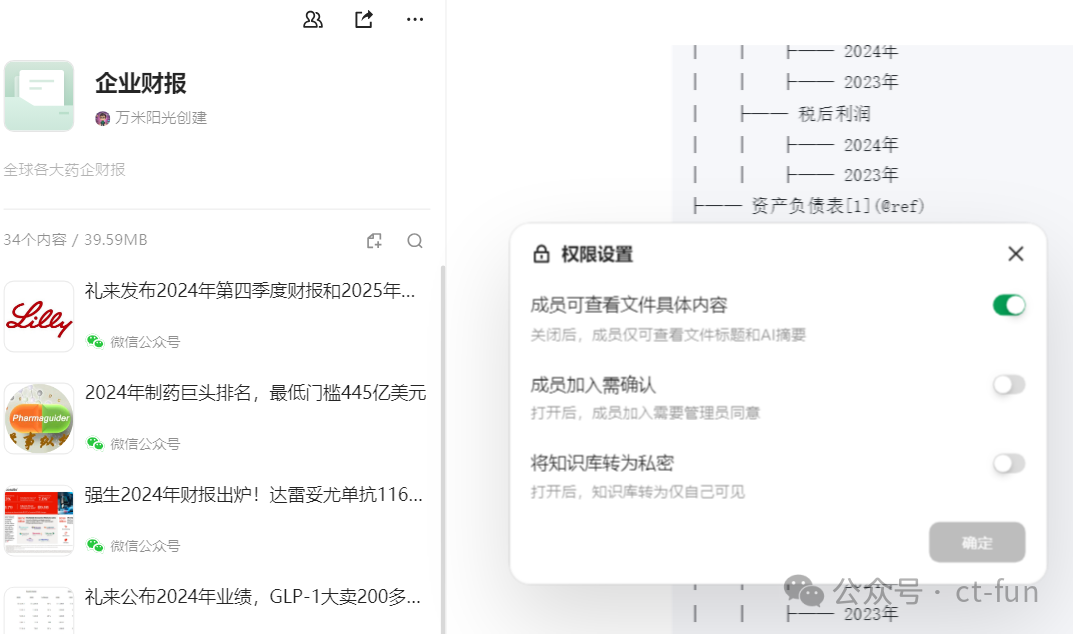Viewport: 1073px width, 634px height.
Task: Open the members icon at top
Action: pyautogui.click(x=313, y=19)
